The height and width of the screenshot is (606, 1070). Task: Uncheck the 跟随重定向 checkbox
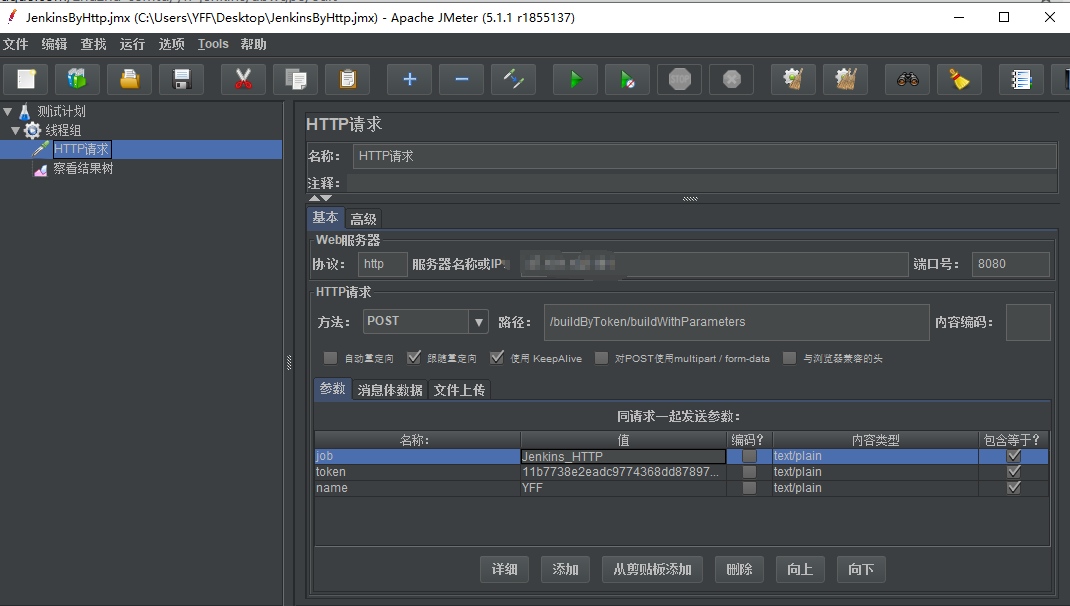pyautogui.click(x=414, y=358)
